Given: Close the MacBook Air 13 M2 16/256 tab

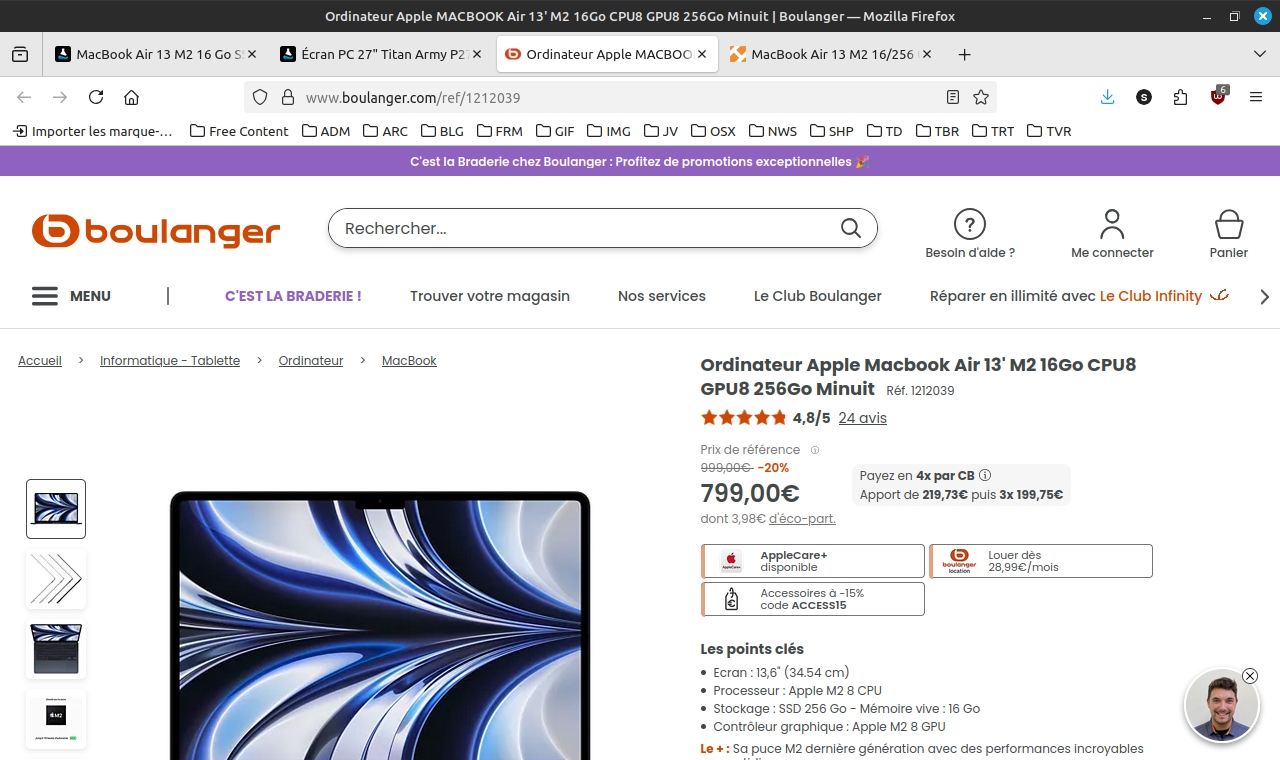Looking at the screenshot, I should [x=927, y=55].
